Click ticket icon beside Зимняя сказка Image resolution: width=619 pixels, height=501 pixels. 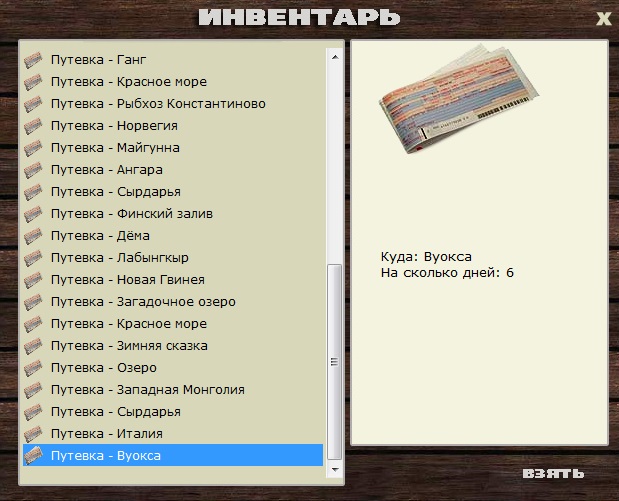pos(33,346)
